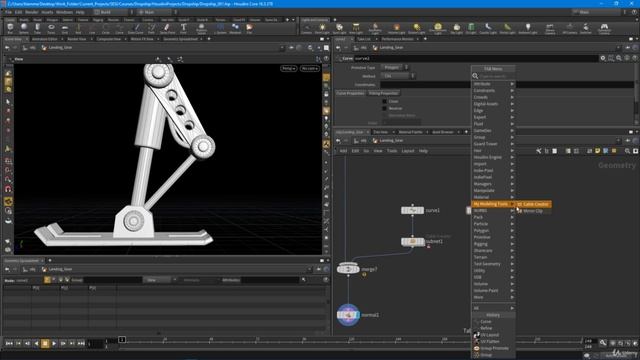Expand the All submenu in Tab Menu

(x=493, y=308)
